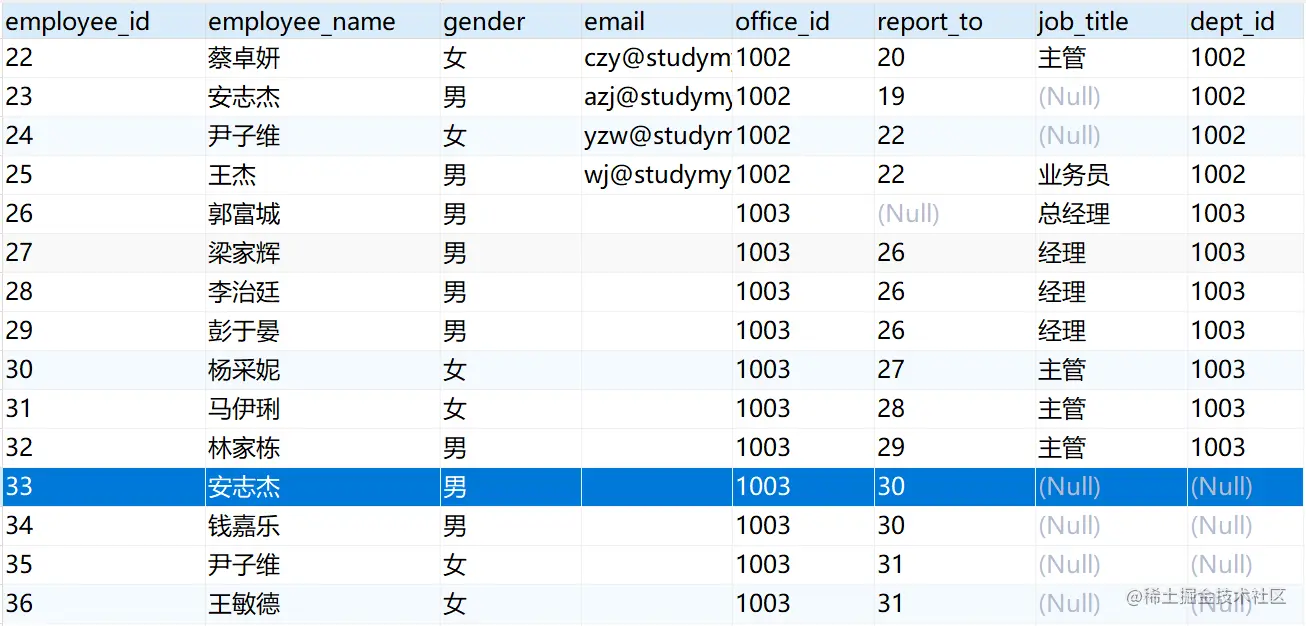1306x626 pixels.
Task: Click the email cell starting yzw@studym
Action: point(656,136)
